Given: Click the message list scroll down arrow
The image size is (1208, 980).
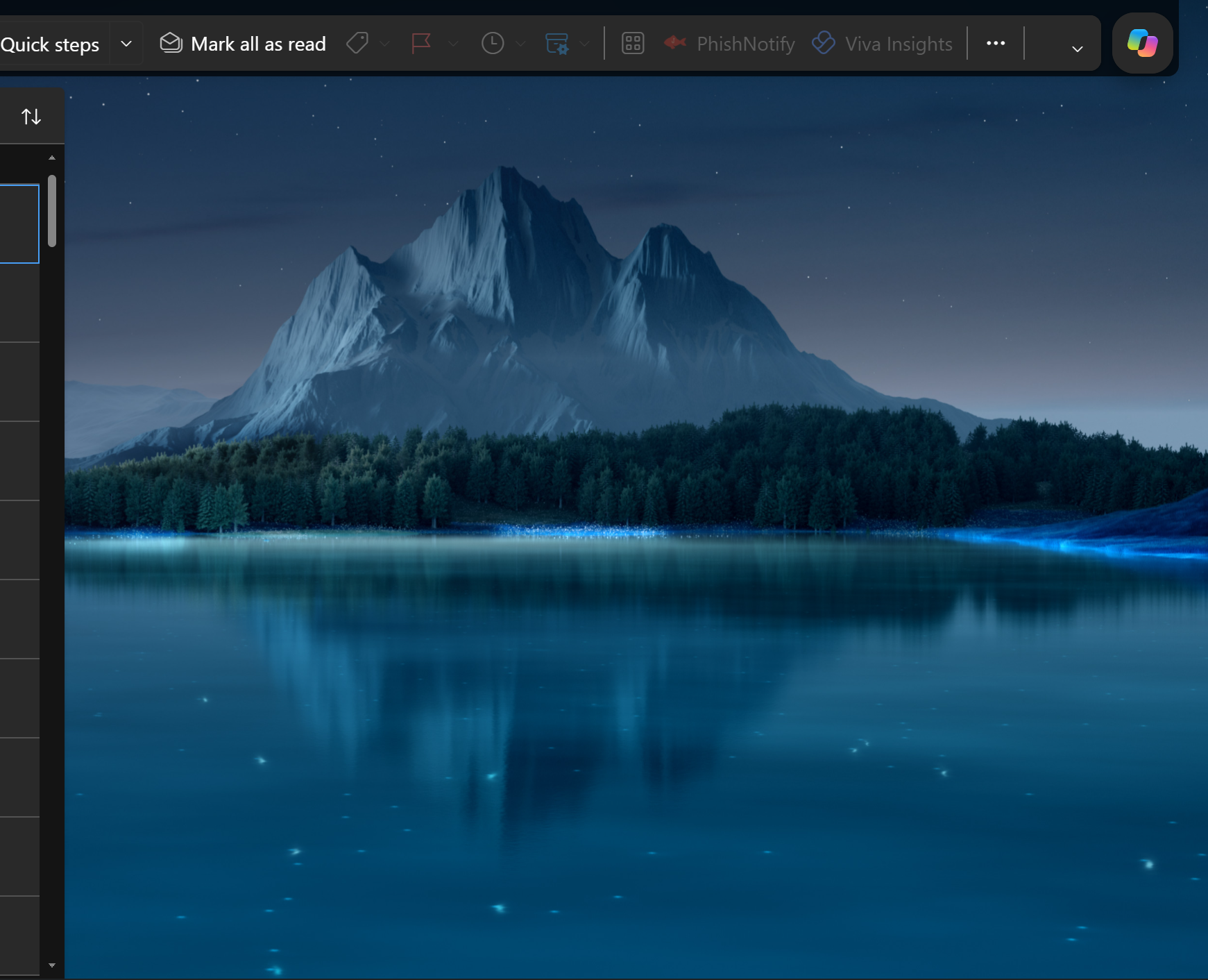Looking at the screenshot, I should coord(52,965).
